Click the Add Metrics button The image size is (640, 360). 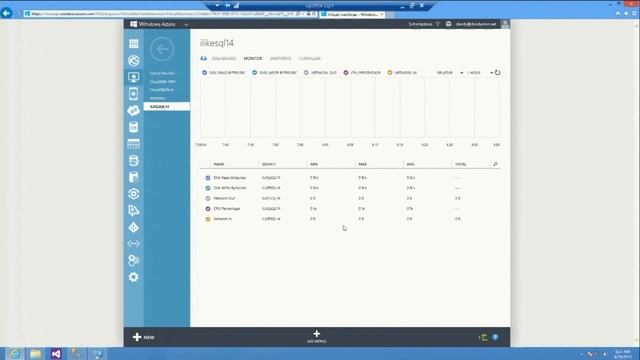pyautogui.click(x=316, y=337)
